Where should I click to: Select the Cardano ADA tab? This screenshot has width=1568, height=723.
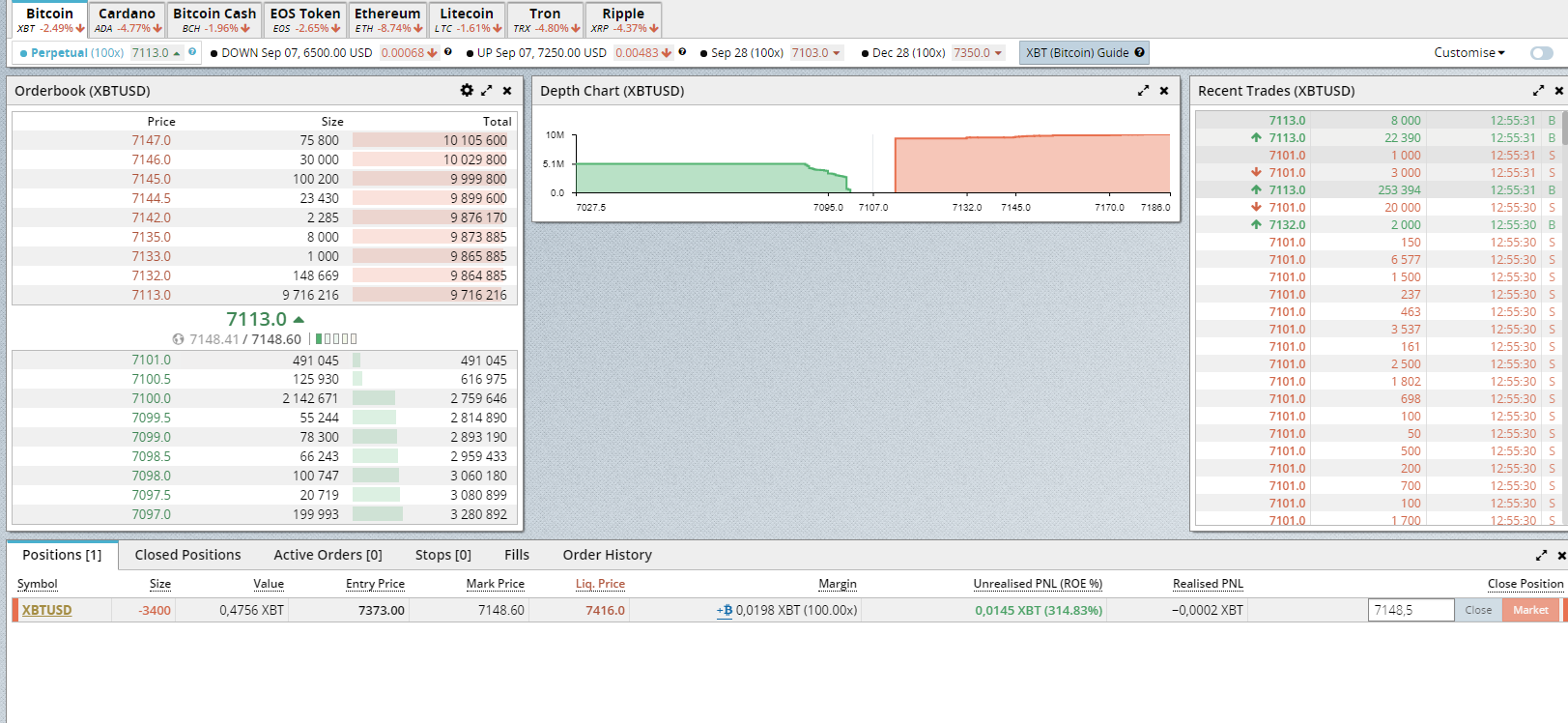(x=127, y=20)
